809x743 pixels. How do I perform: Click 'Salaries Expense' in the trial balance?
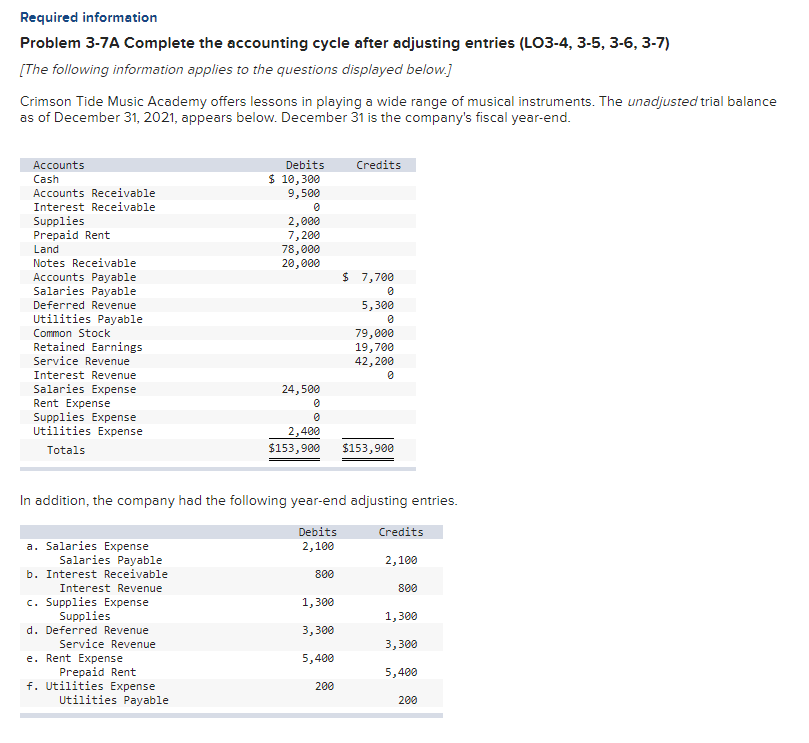85,389
